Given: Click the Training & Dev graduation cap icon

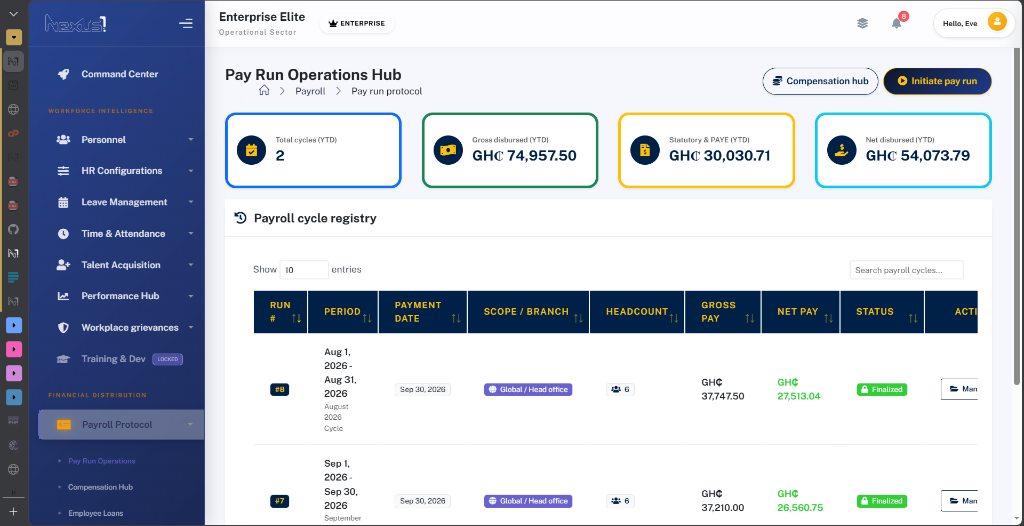Looking at the screenshot, I should (63, 359).
